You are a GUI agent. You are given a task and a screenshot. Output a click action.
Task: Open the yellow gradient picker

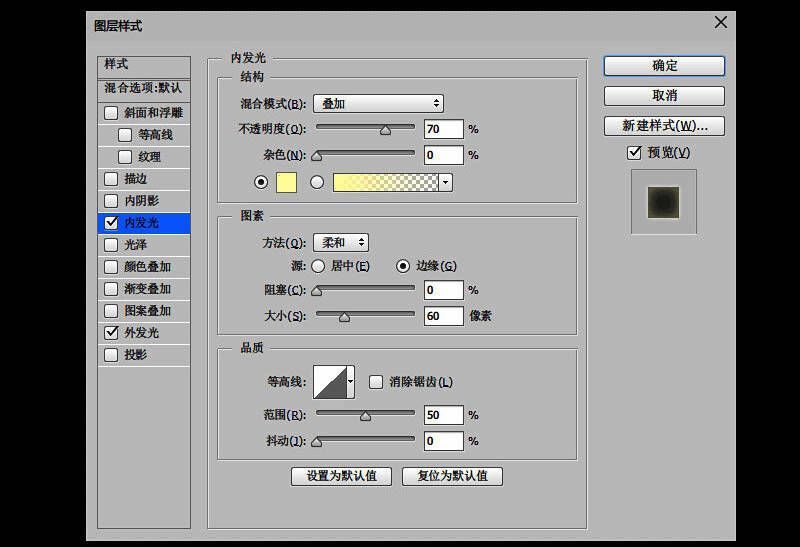tap(385, 182)
